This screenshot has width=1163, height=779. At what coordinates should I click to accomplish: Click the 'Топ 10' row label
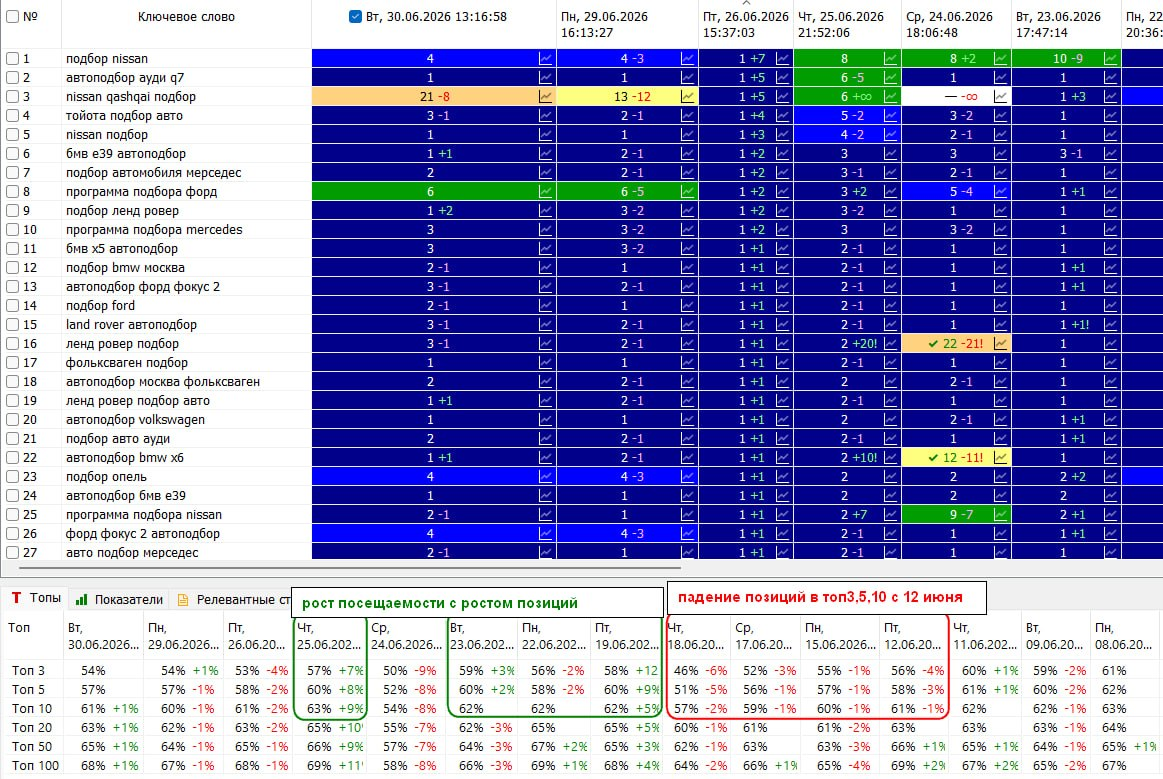(32, 709)
